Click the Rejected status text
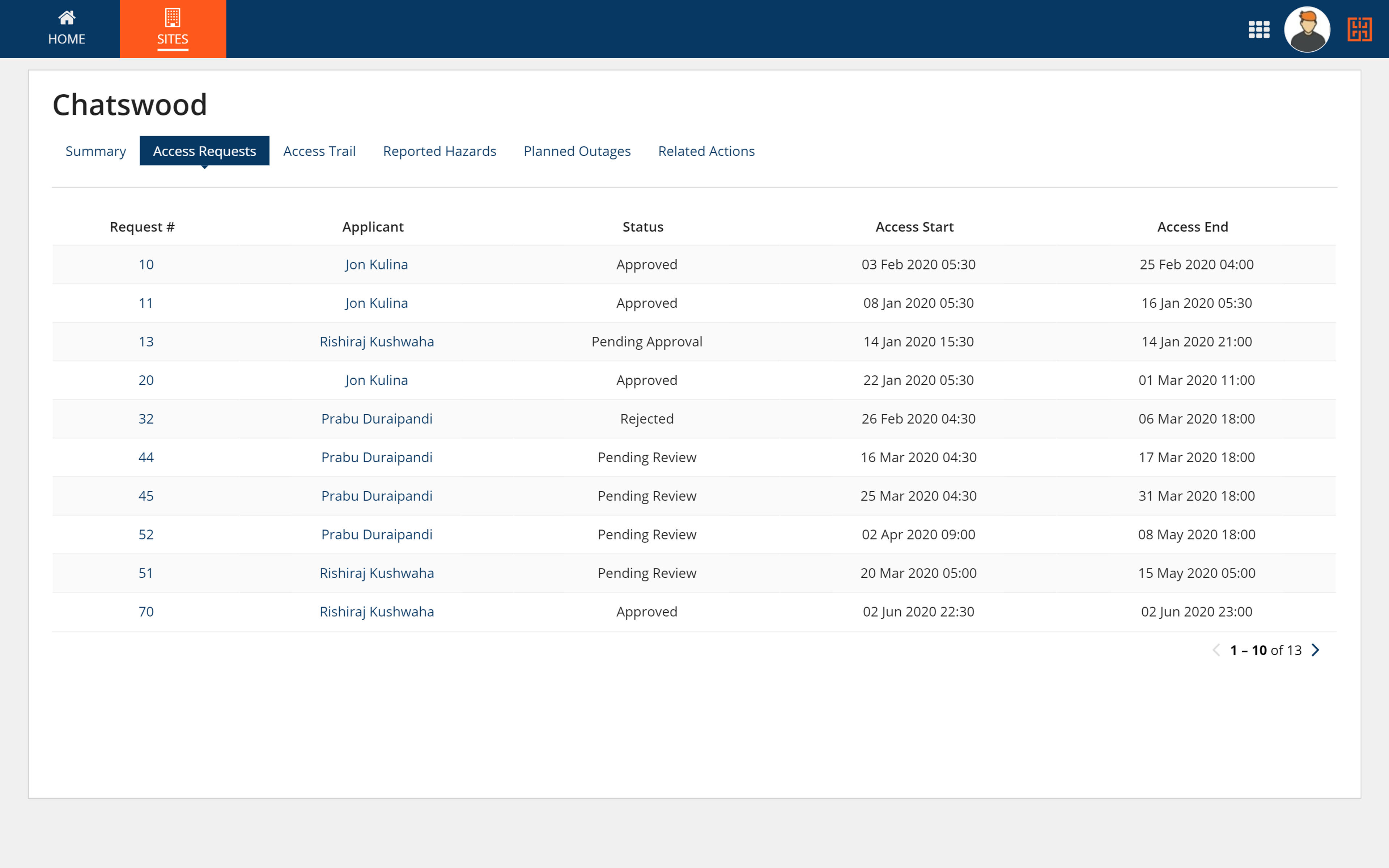 click(x=647, y=418)
